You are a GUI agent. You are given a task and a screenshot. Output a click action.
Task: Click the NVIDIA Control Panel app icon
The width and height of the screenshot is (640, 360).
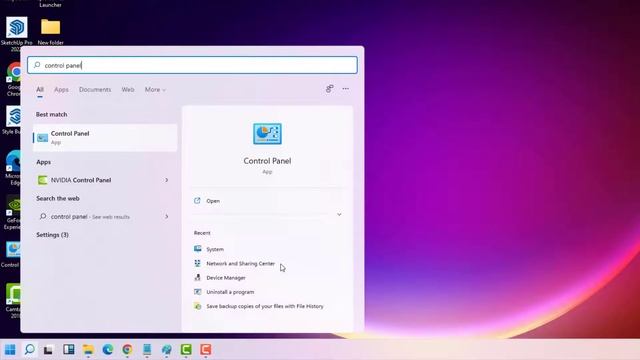pyautogui.click(x=42, y=180)
